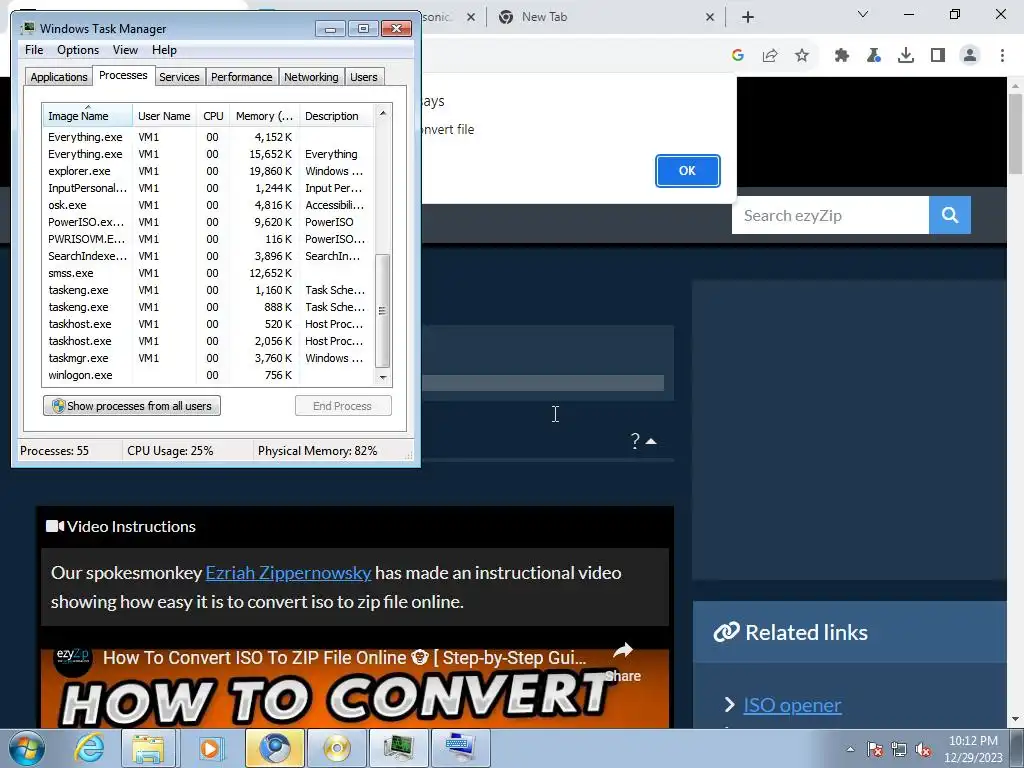Open Windows Explorer folder taskbar icon
The image size is (1024, 768).
pyautogui.click(x=148, y=748)
